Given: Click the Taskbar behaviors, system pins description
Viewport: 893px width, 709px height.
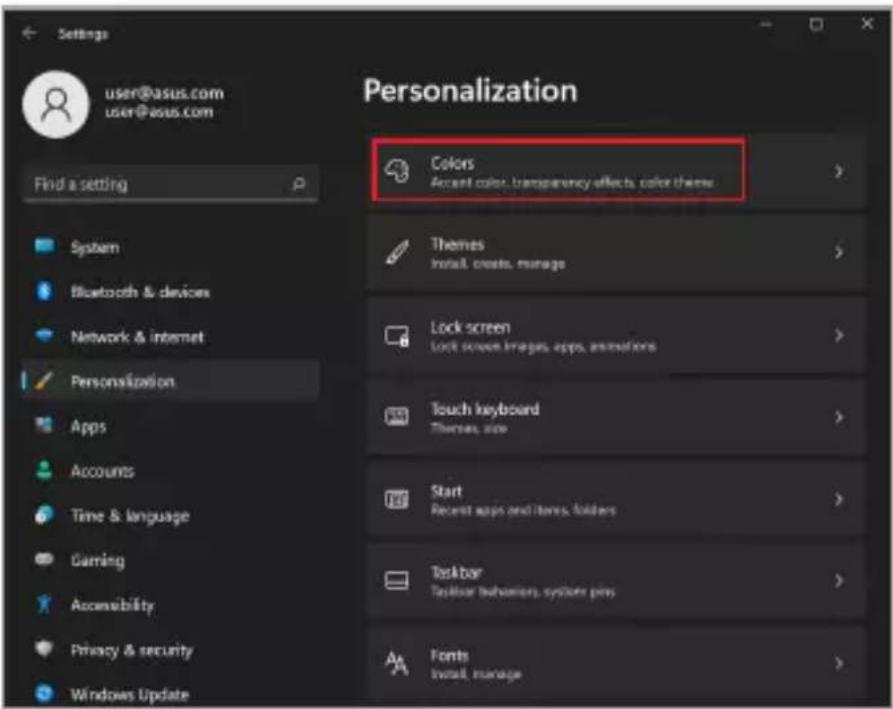Looking at the screenshot, I should coord(523,592).
